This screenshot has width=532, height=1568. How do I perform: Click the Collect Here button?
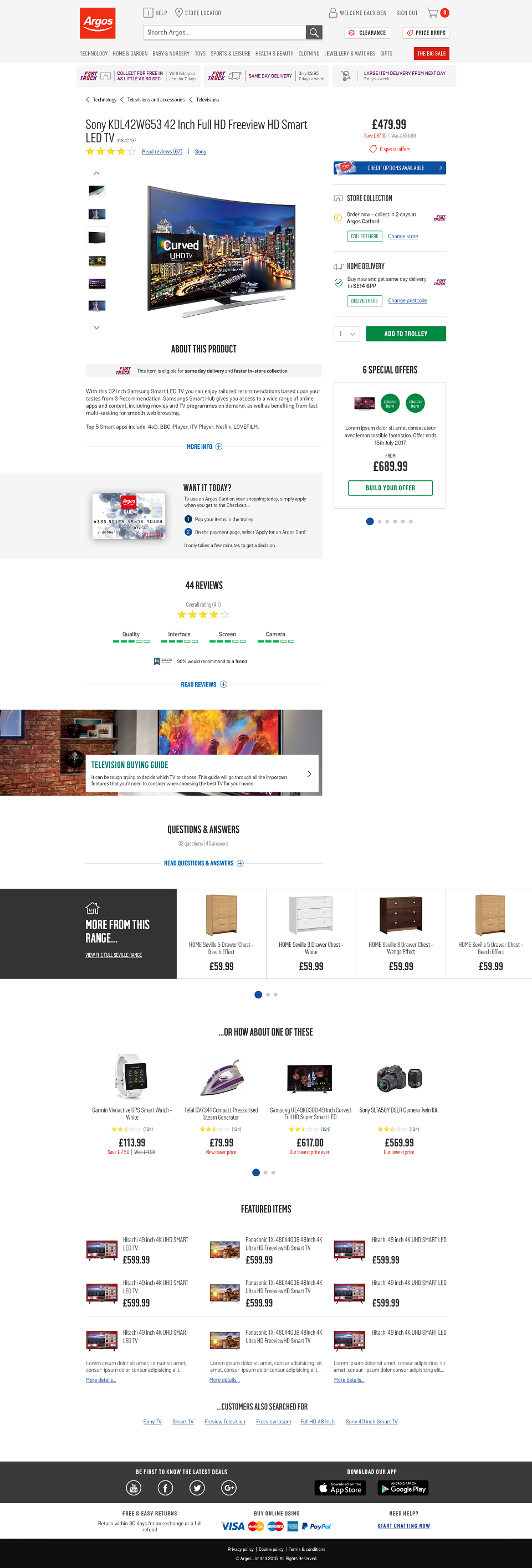tap(365, 236)
